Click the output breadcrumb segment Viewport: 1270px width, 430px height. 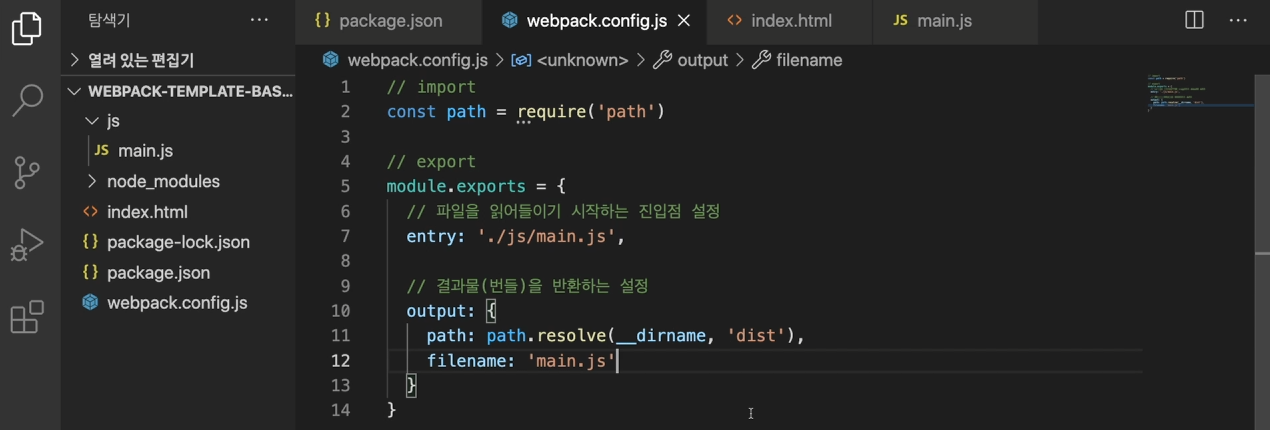pos(691,60)
